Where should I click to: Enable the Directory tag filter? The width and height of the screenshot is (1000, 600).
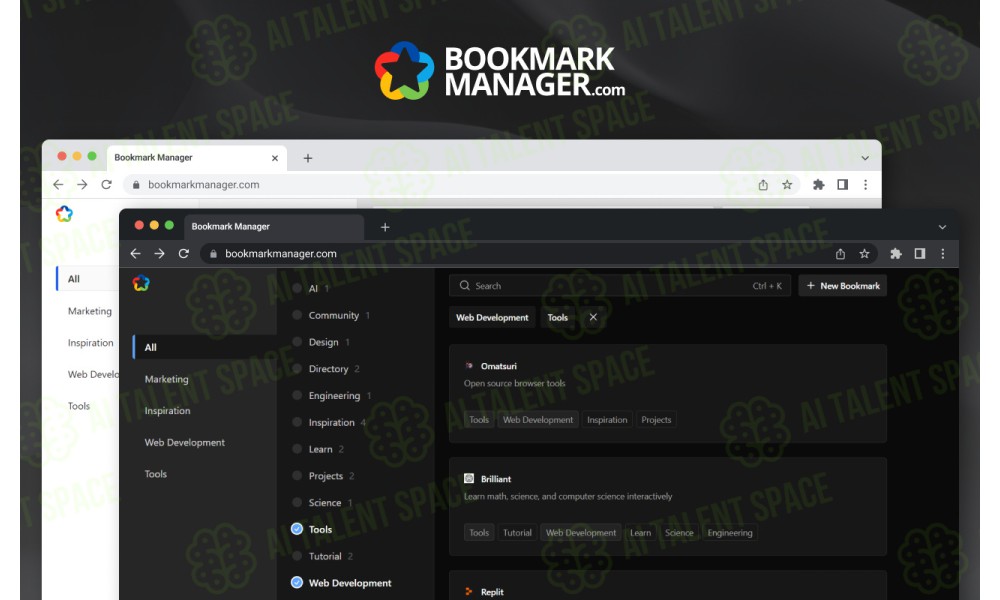[x=297, y=369]
